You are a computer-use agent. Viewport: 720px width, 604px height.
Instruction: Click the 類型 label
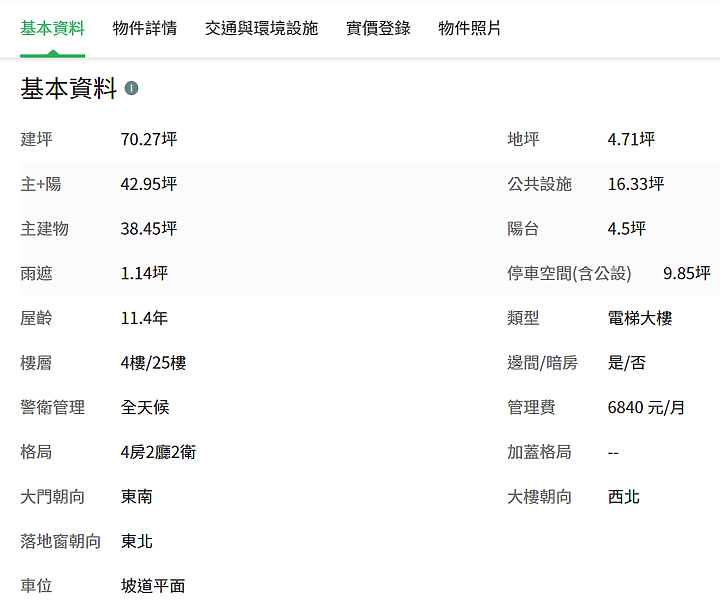click(523, 318)
